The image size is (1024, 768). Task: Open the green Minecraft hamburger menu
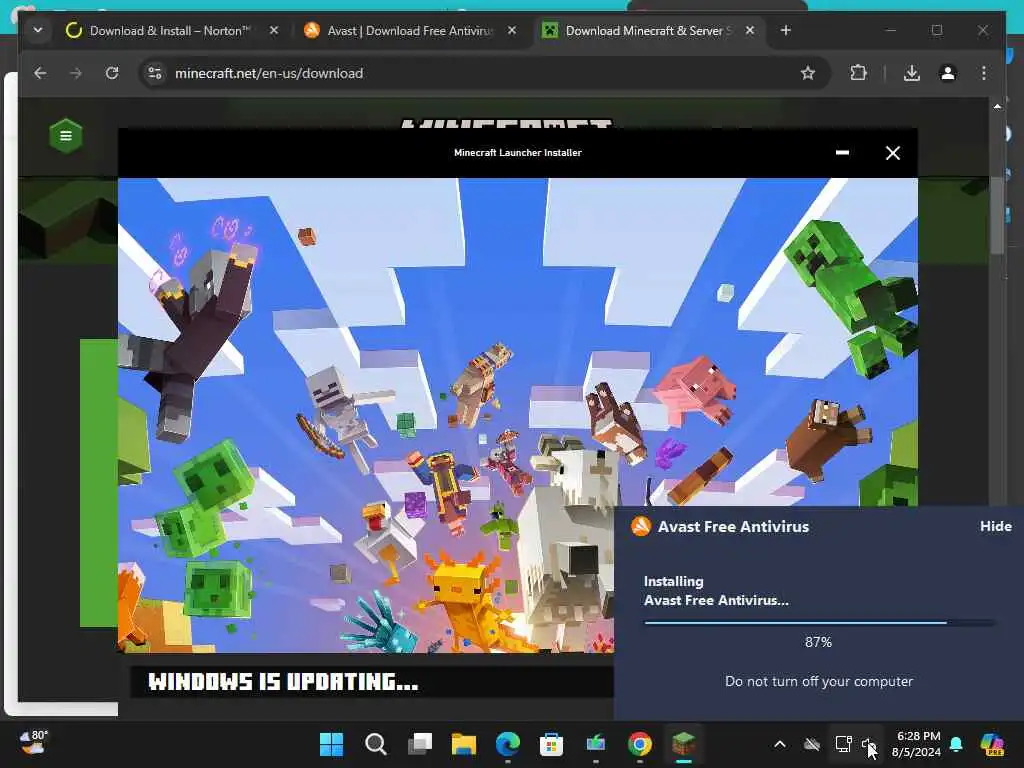tap(66, 136)
